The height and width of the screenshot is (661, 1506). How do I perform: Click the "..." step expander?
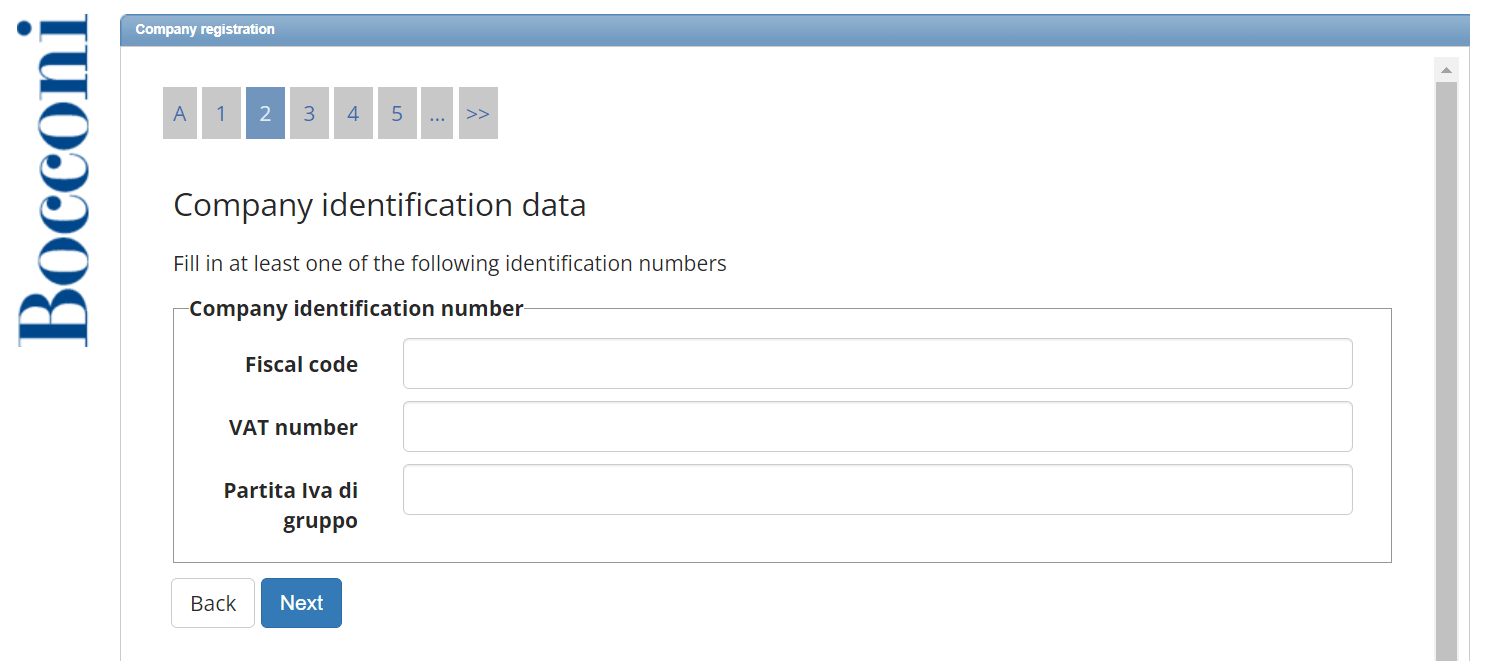pos(437,112)
